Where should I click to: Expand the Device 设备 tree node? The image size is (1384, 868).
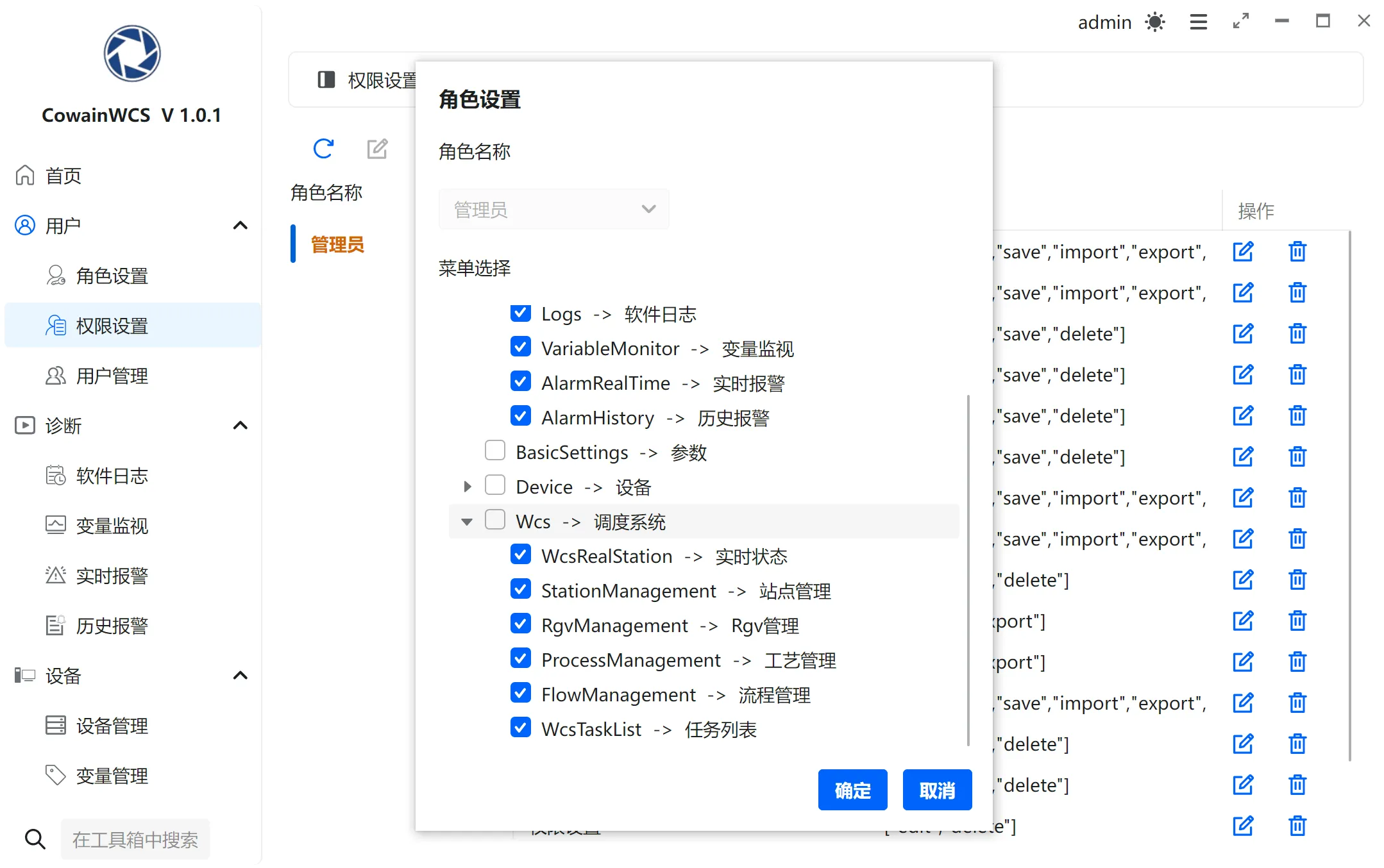click(468, 487)
